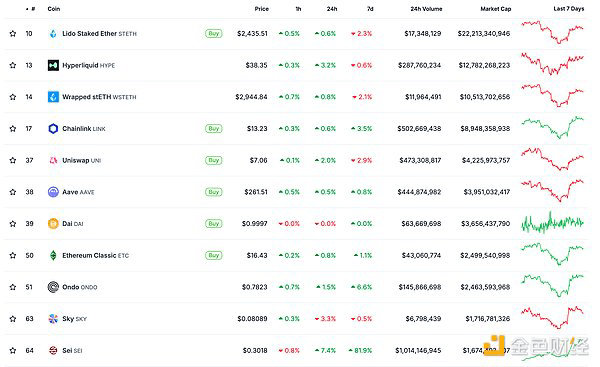Toggle favorite star for Sky row
600x367 pixels.
point(13,319)
